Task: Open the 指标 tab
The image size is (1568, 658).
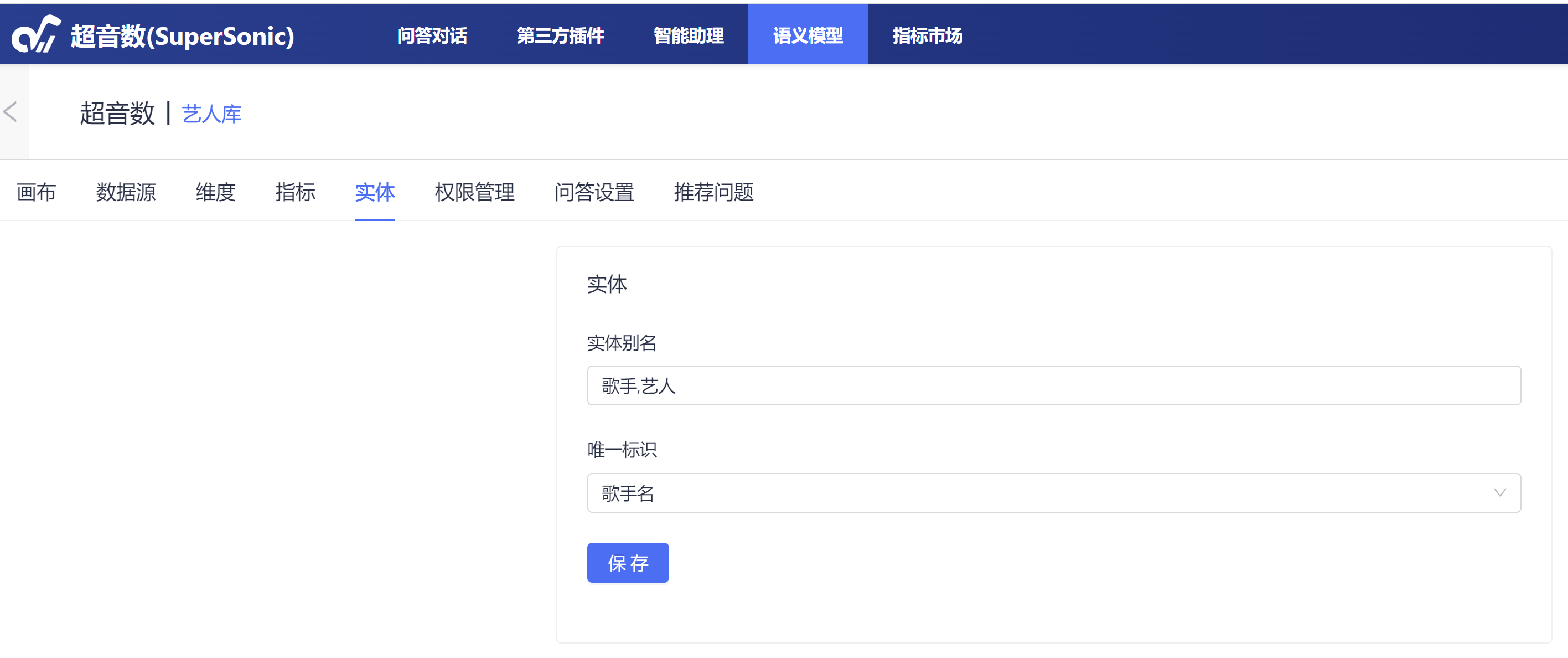Action: pyautogui.click(x=295, y=192)
